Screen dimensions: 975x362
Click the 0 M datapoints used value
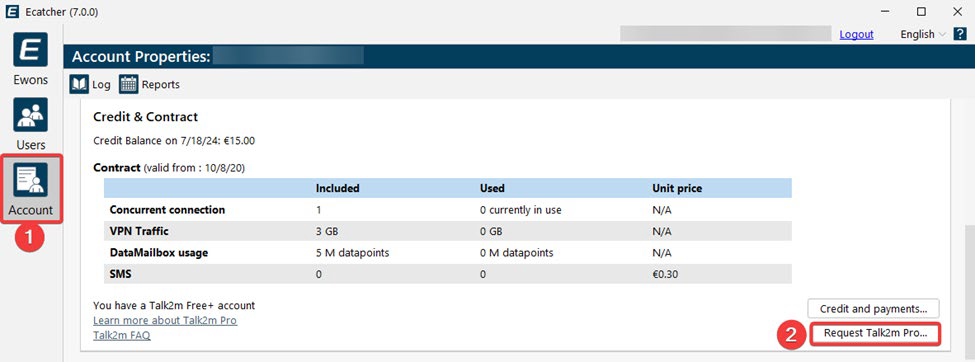pos(516,253)
